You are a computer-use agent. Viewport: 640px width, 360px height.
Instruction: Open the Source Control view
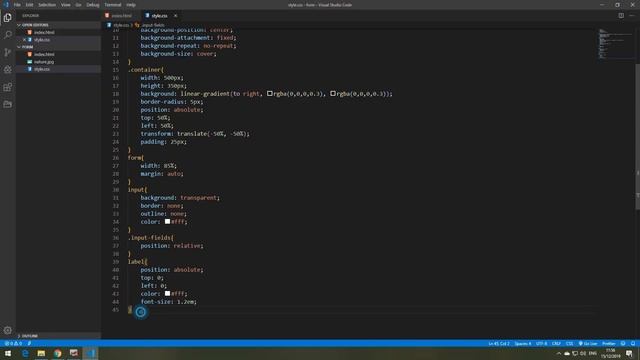point(8,52)
